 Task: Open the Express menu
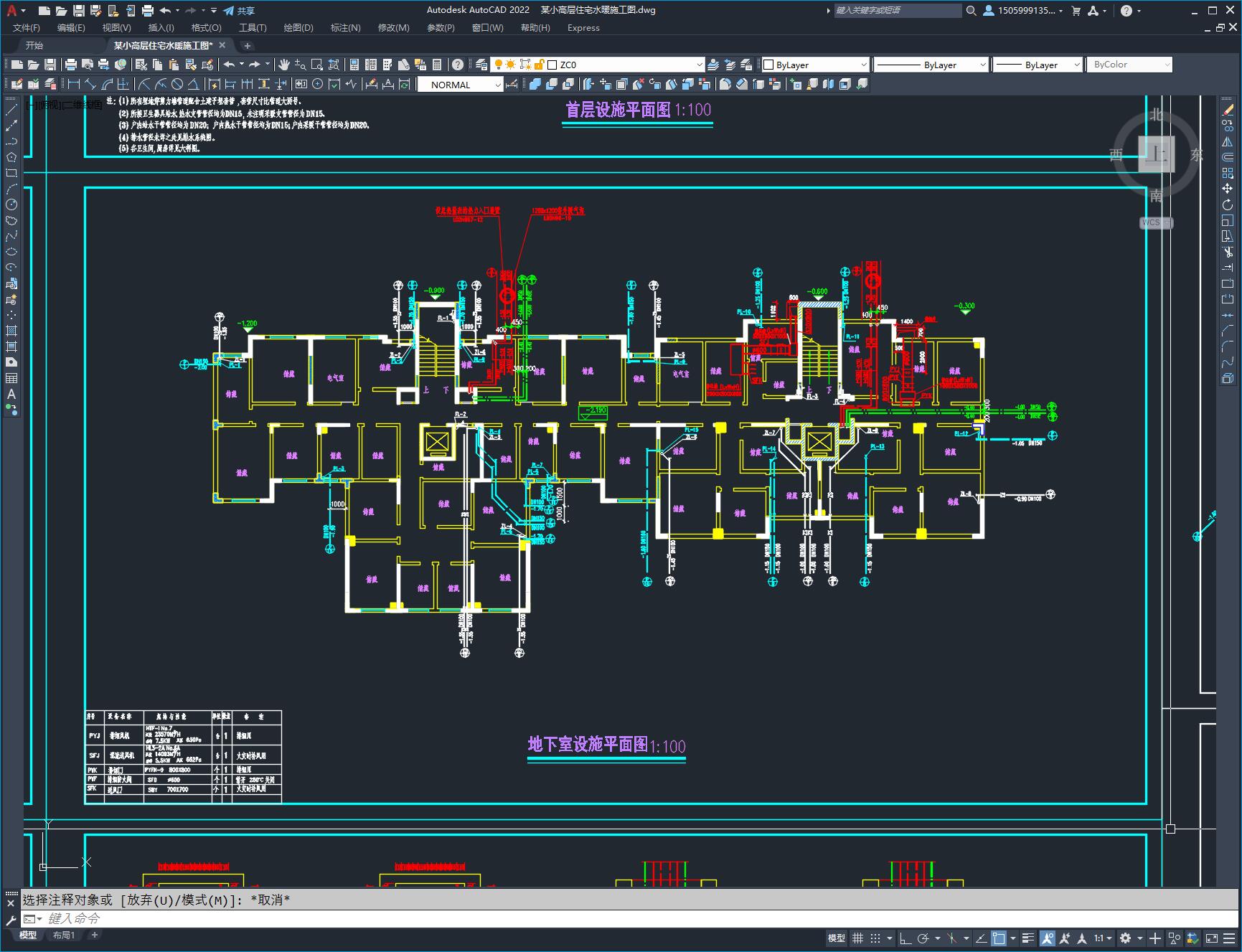(583, 28)
